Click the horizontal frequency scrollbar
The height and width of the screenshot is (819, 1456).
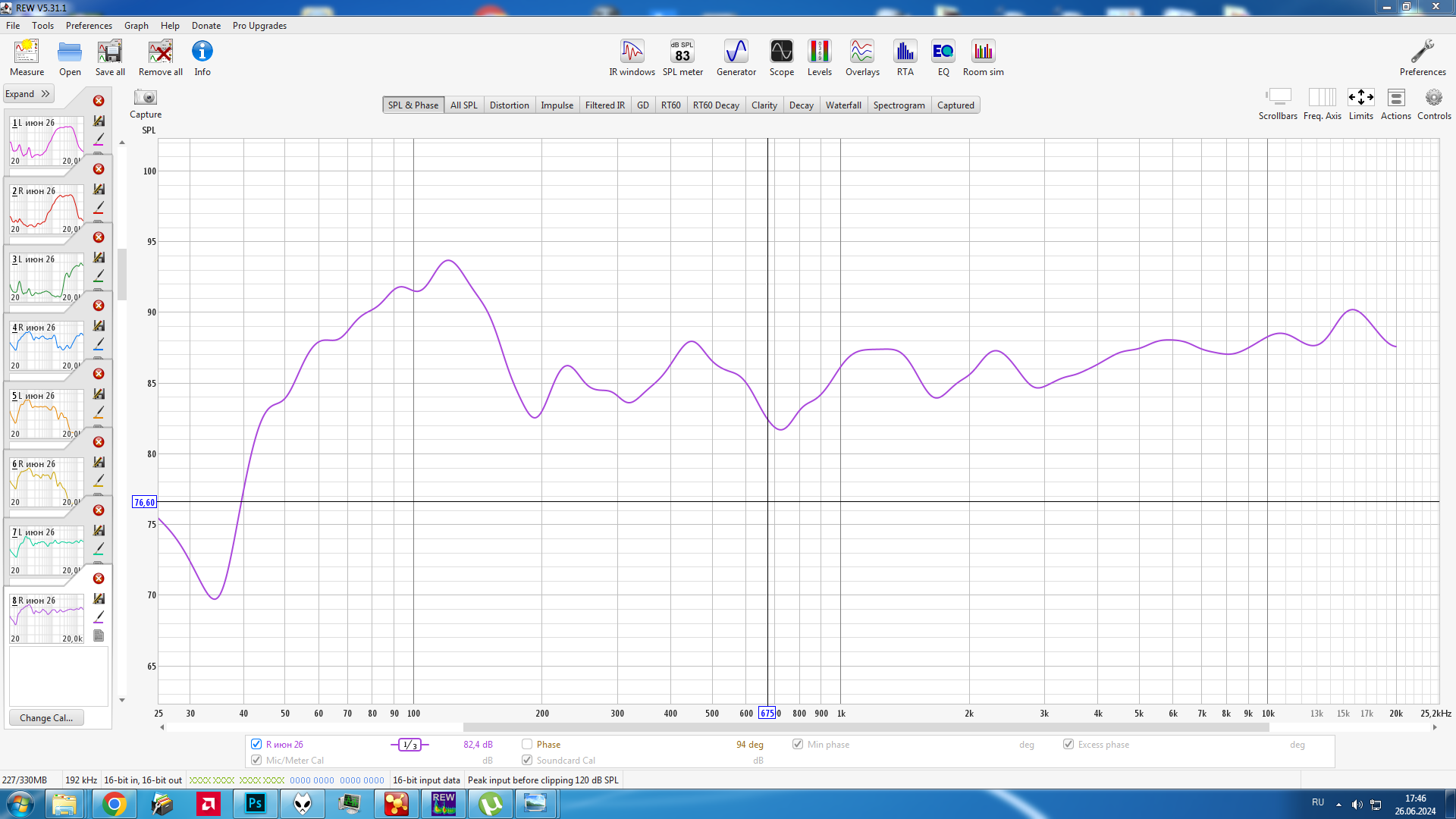[864, 727]
